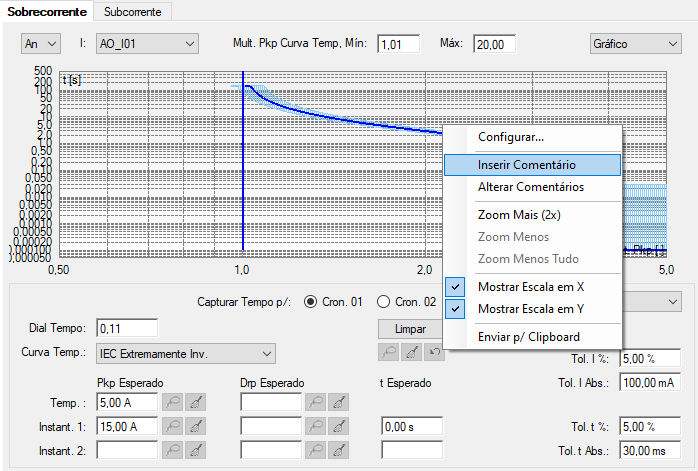Click the broom icon next to Instant. 2 pickup
This screenshot has height=471, width=698.
coord(195,451)
